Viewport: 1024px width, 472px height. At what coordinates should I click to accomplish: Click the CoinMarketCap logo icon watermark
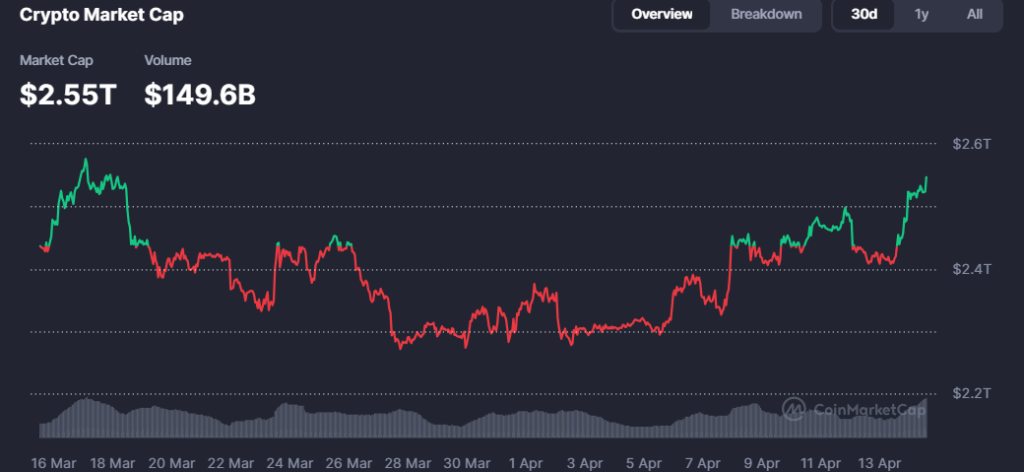[x=795, y=409]
